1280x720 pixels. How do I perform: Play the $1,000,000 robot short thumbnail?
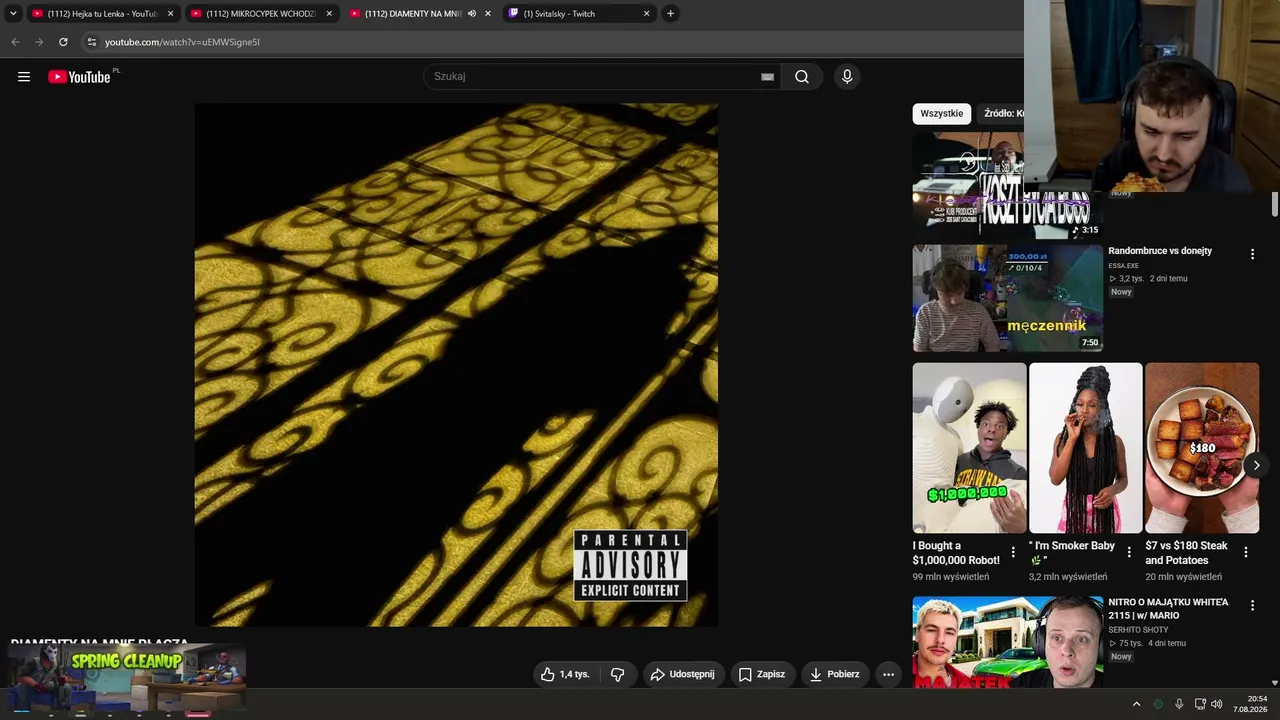[x=970, y=448]
